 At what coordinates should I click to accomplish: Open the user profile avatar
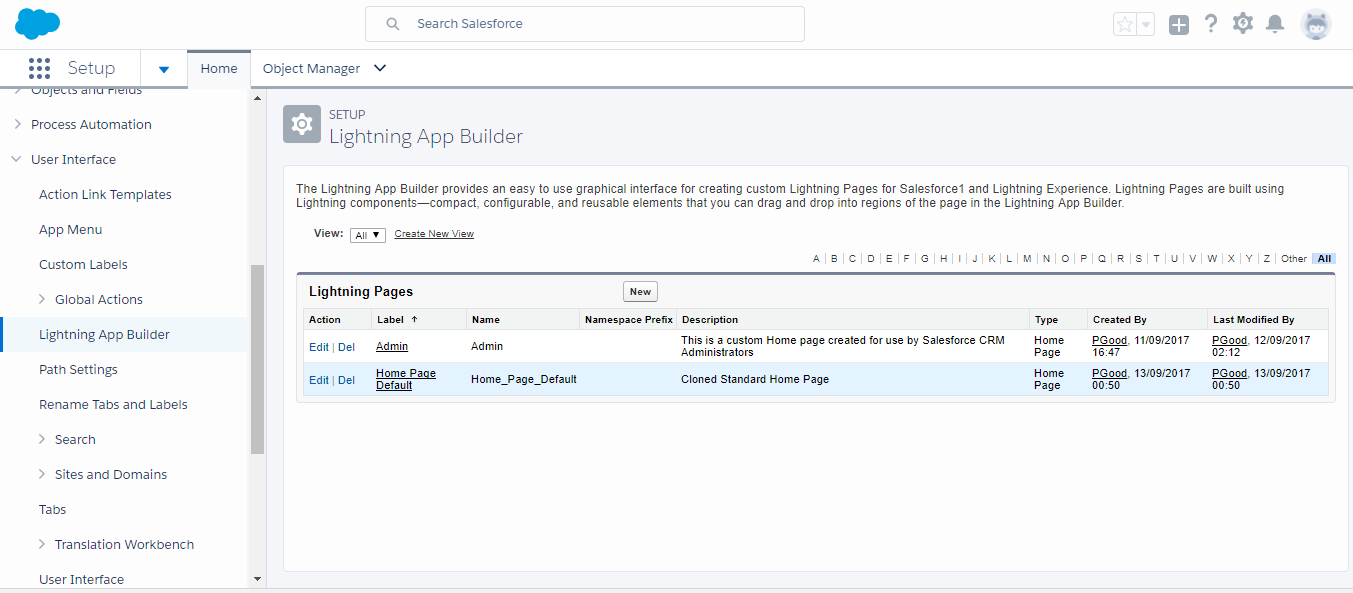(1316, 24)
